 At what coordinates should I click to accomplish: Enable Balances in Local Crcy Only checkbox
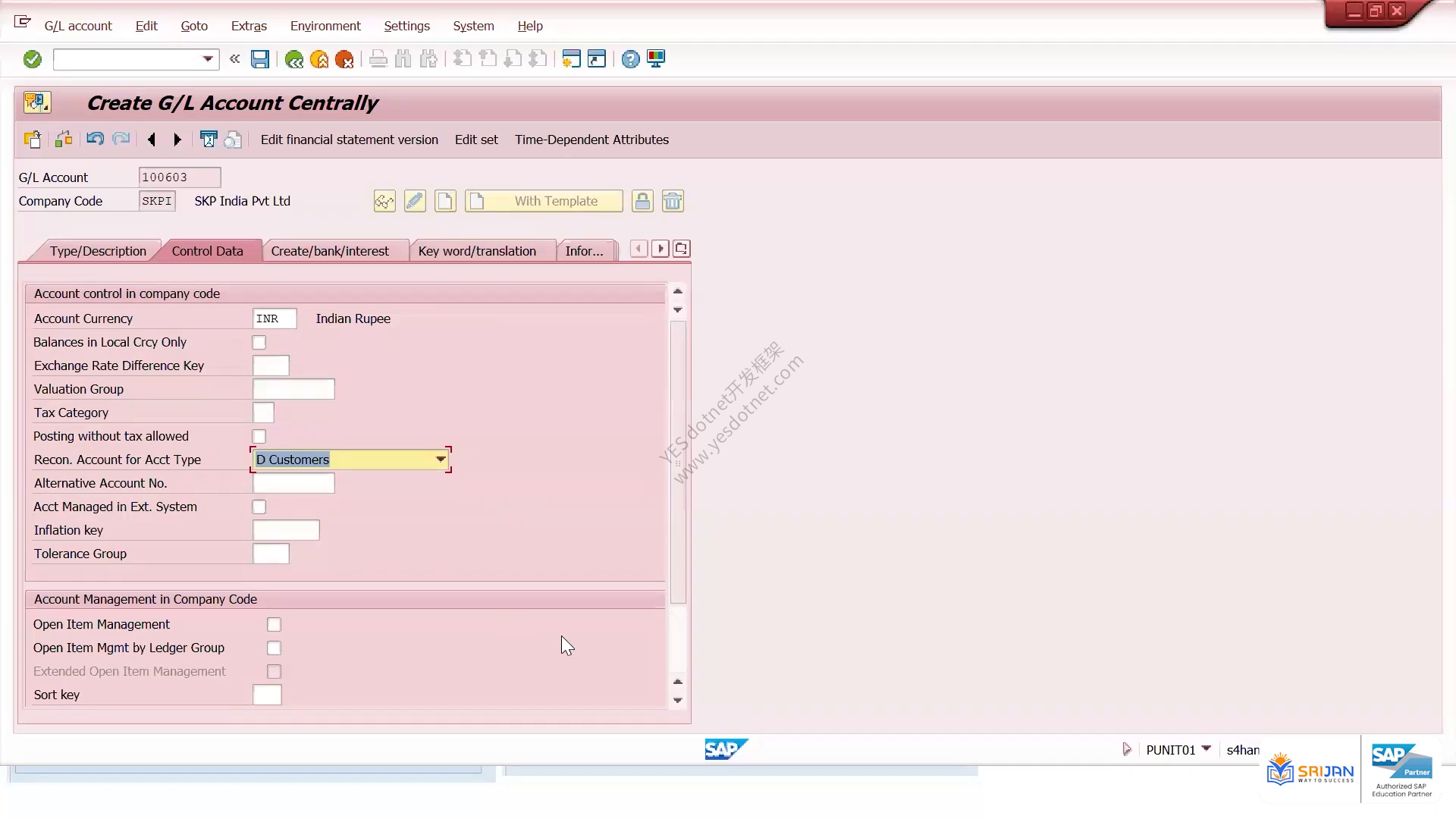coord(259,343)
